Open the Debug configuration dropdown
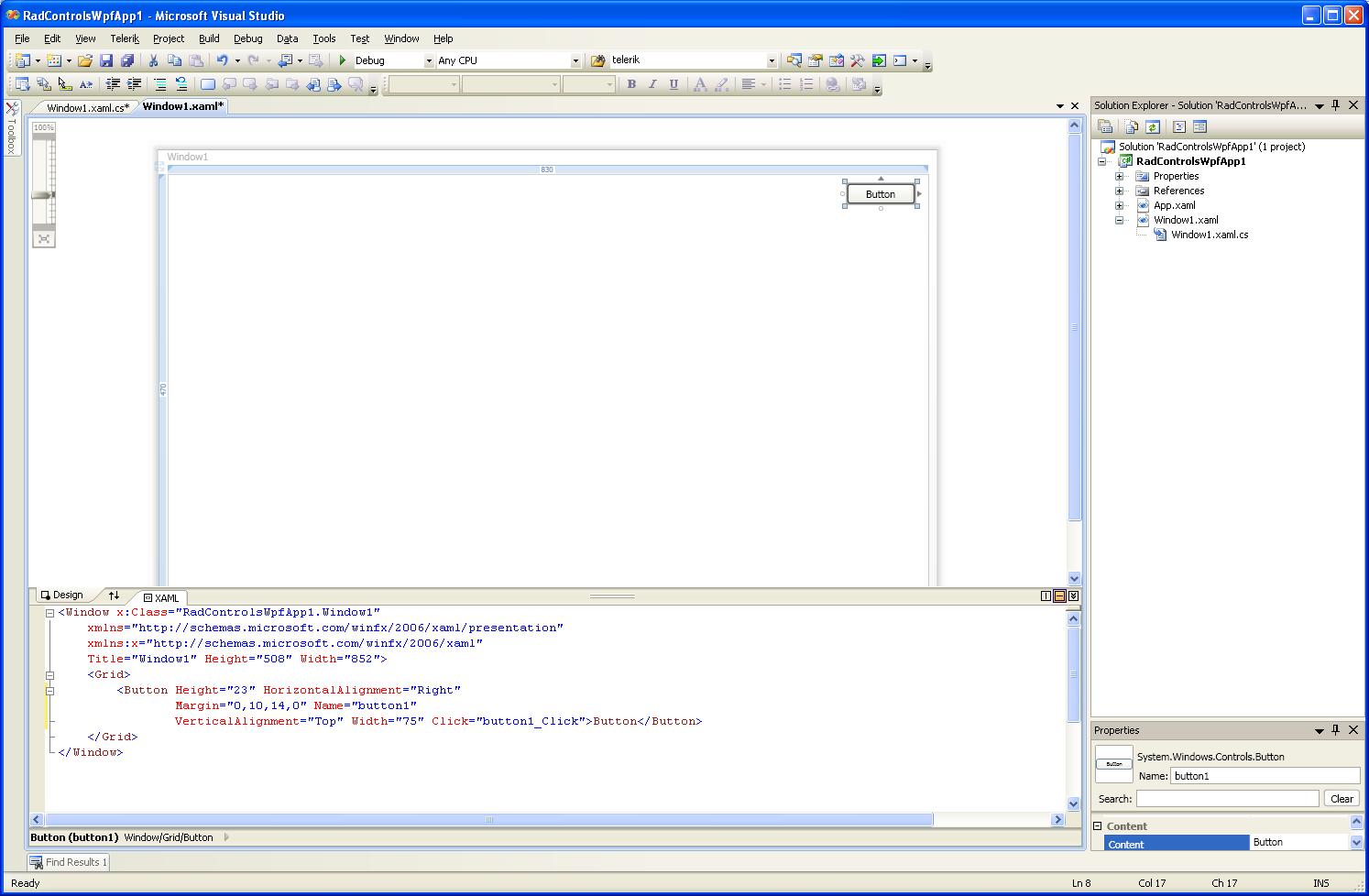The image size is (1369, 896). (x=428, y=60)
